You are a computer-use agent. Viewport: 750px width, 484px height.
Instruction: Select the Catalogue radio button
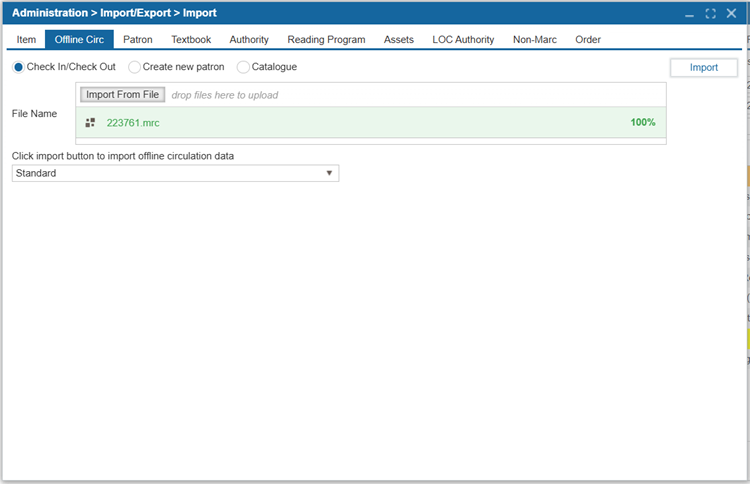[243, 67]
